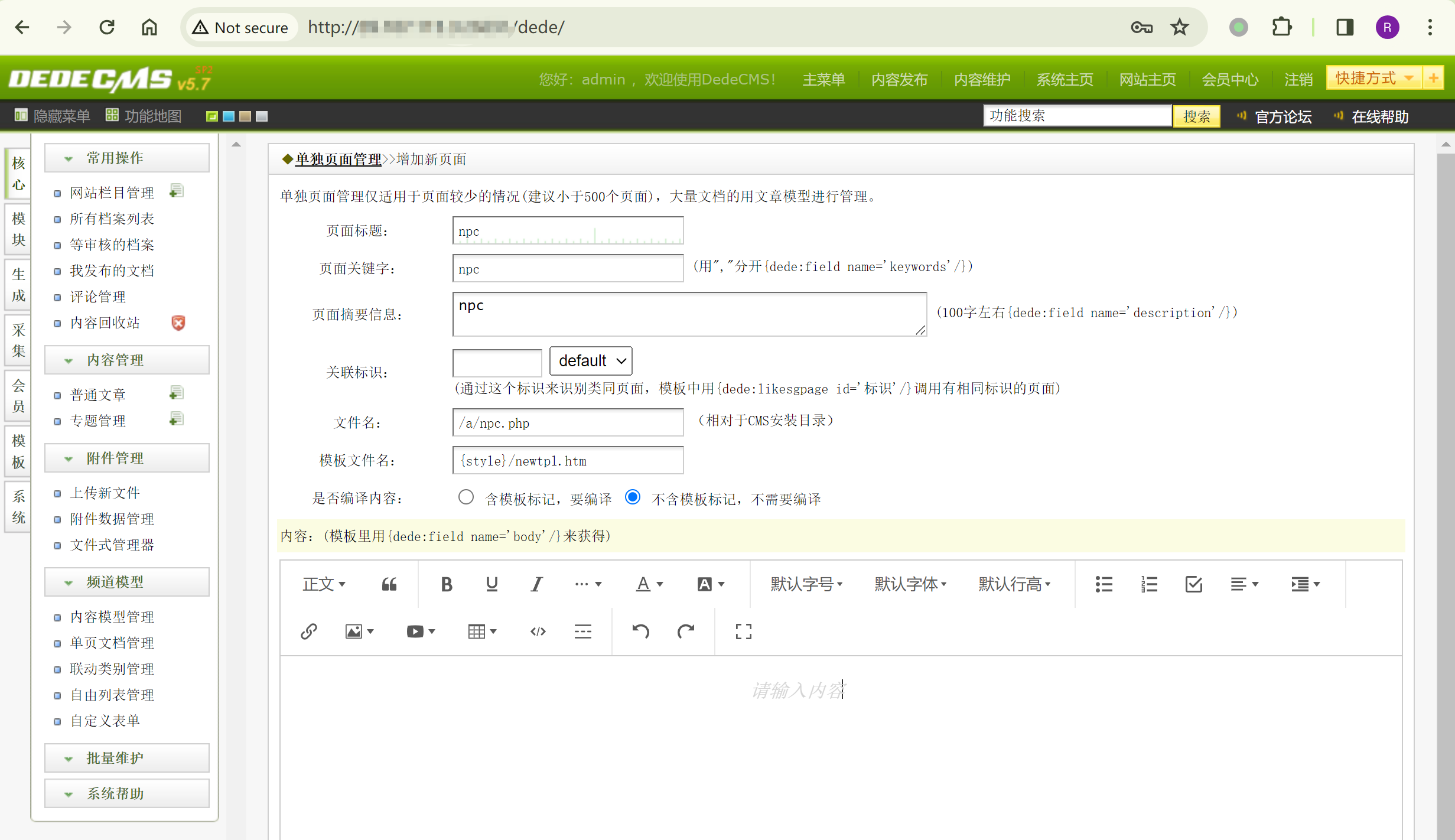
Task: Open source code view icon
Action: (x=538, y=631)
